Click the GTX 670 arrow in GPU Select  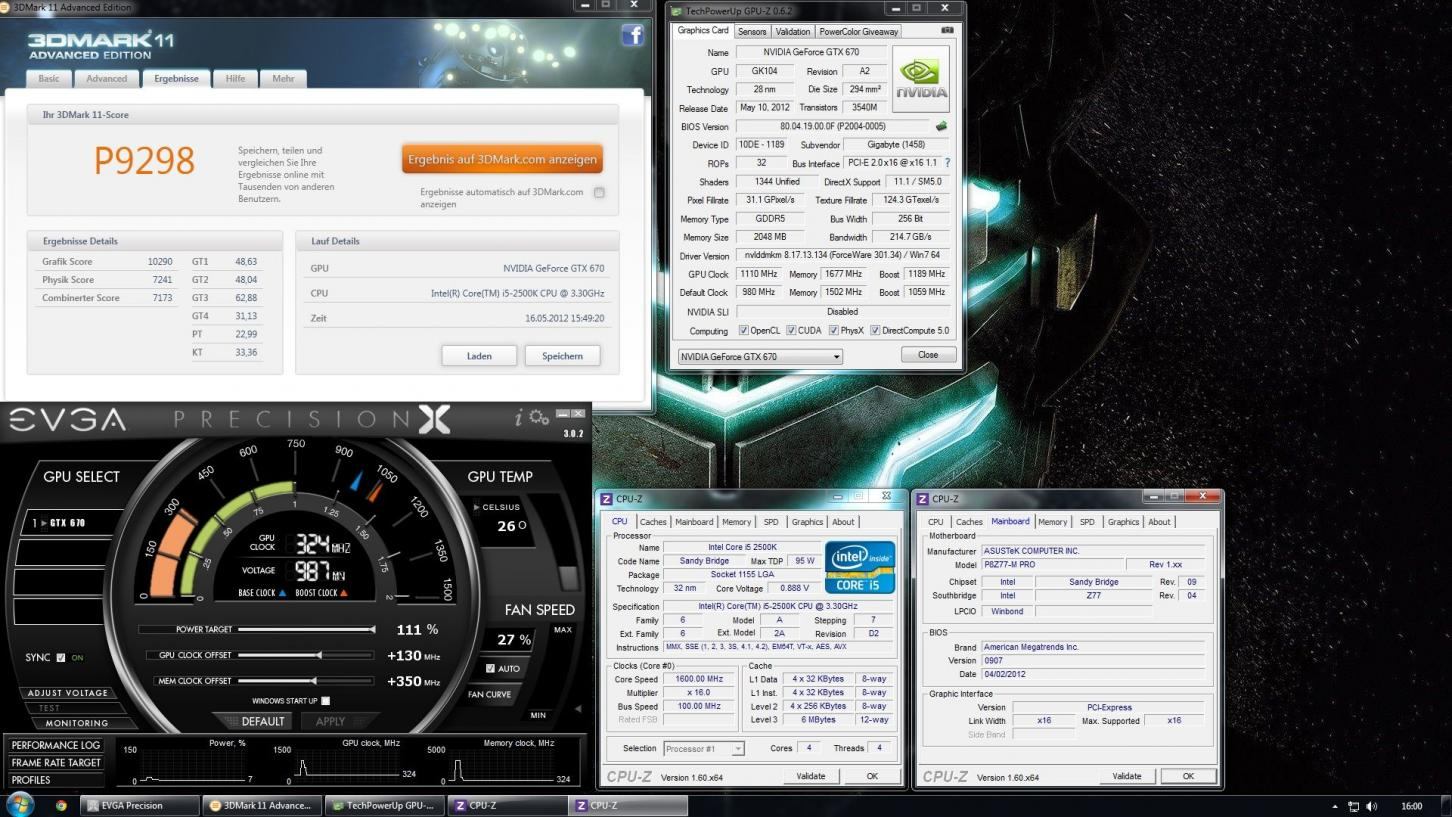44,523
